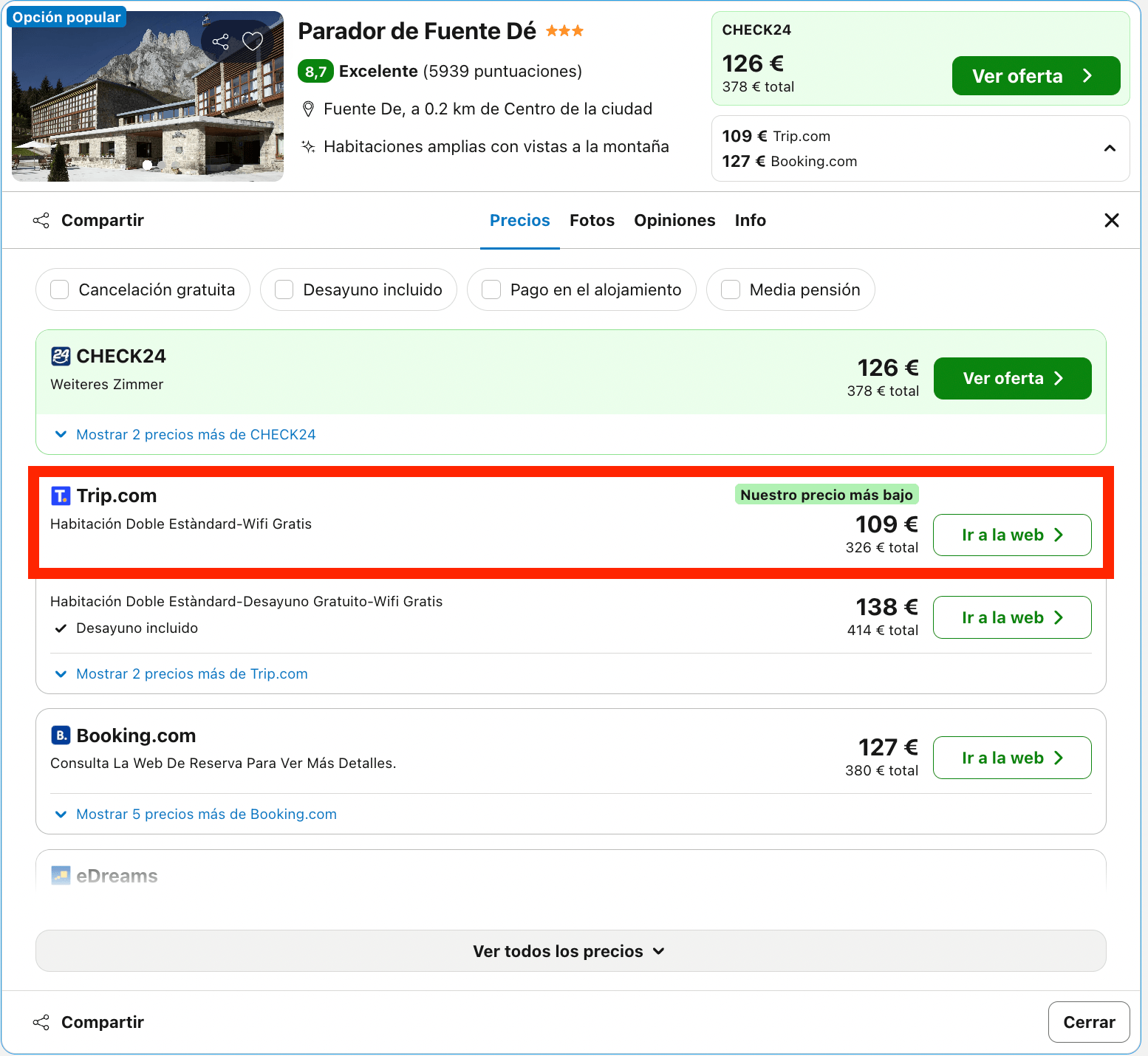Click the location pin icon near Fuente De
Viewport: 1148px width, 1056px height.
click(x=309, y=109)
